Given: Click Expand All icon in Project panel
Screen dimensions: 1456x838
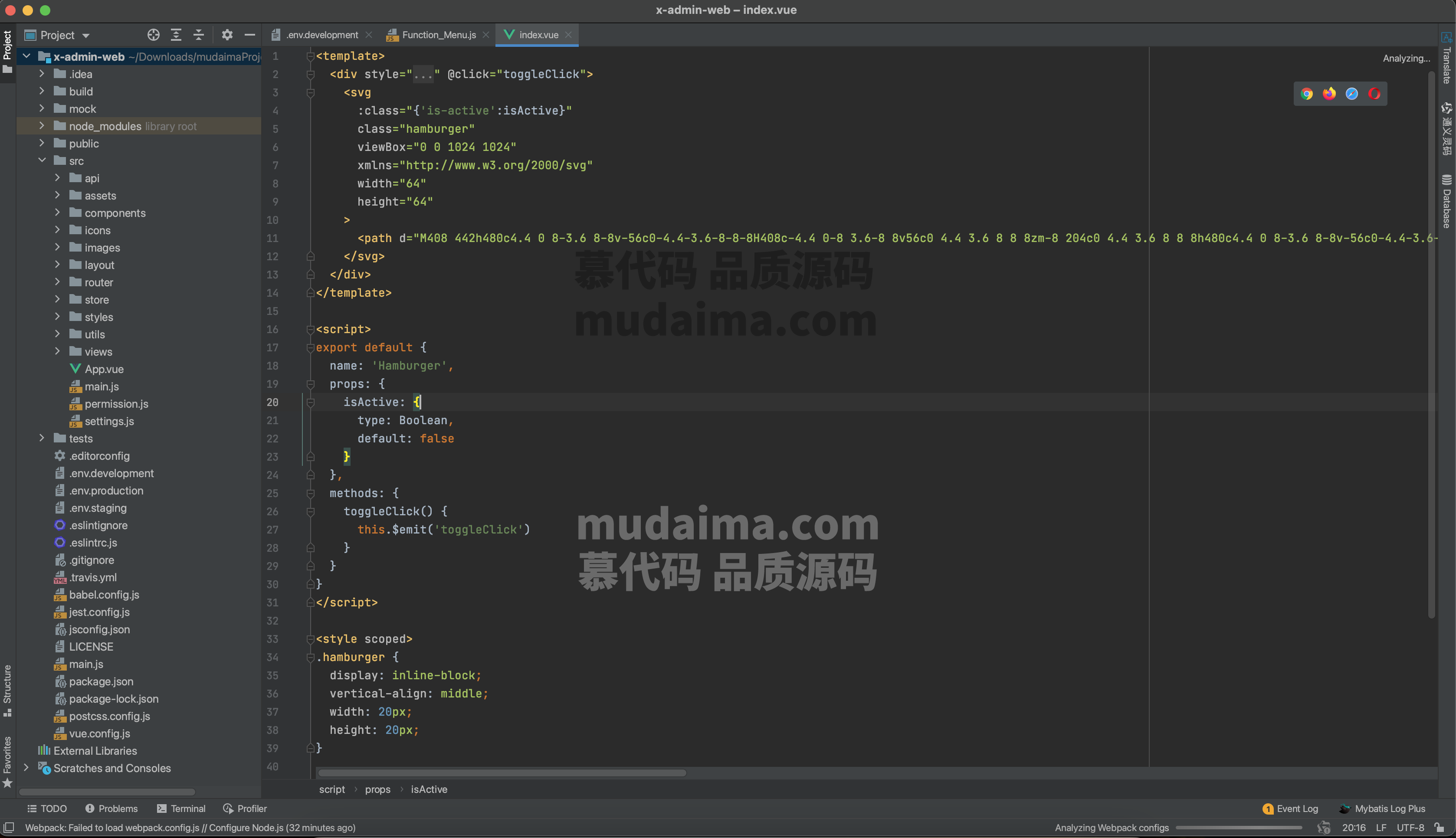Looking at the screenshot, I should (176, 35).
